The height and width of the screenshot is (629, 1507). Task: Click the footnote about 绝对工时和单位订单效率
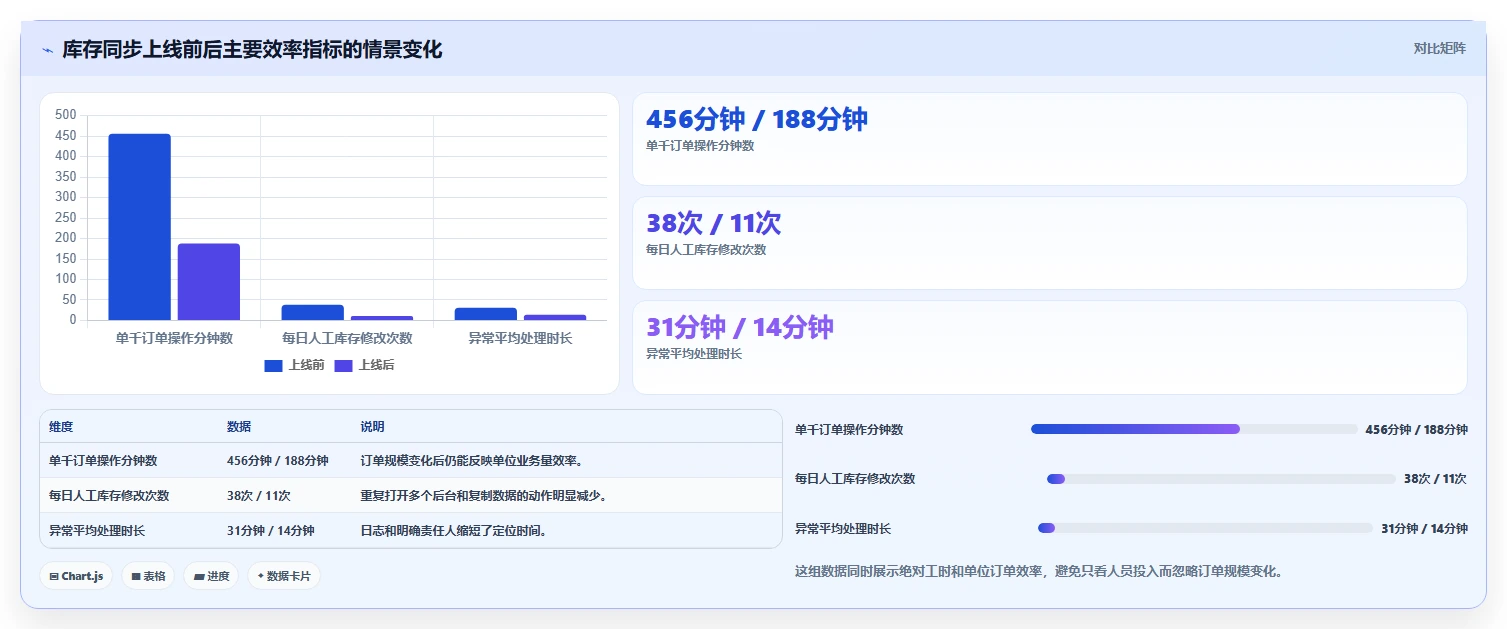point(1039,572)
